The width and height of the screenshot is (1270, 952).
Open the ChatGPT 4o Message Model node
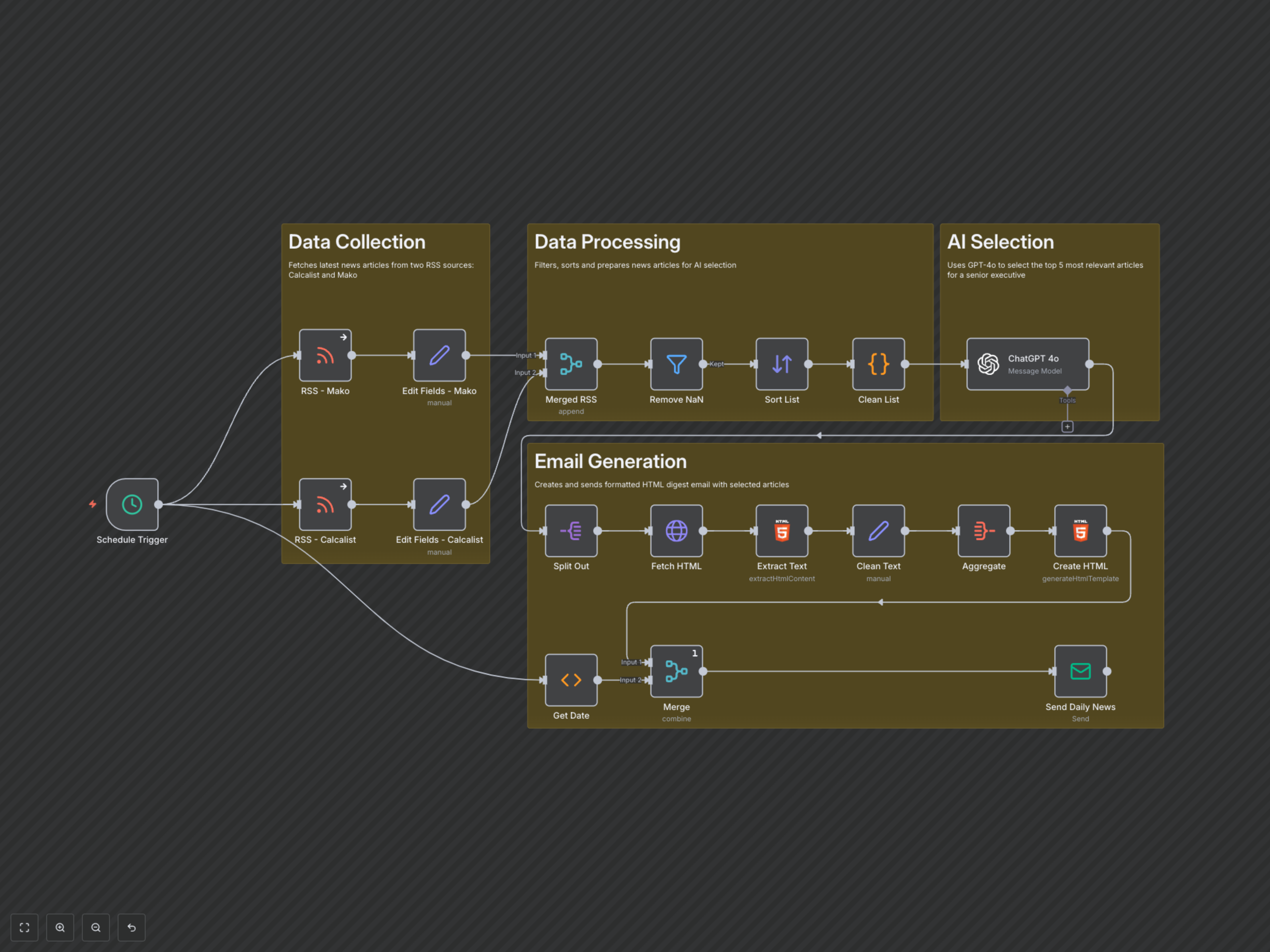[x=1027, y=364]
